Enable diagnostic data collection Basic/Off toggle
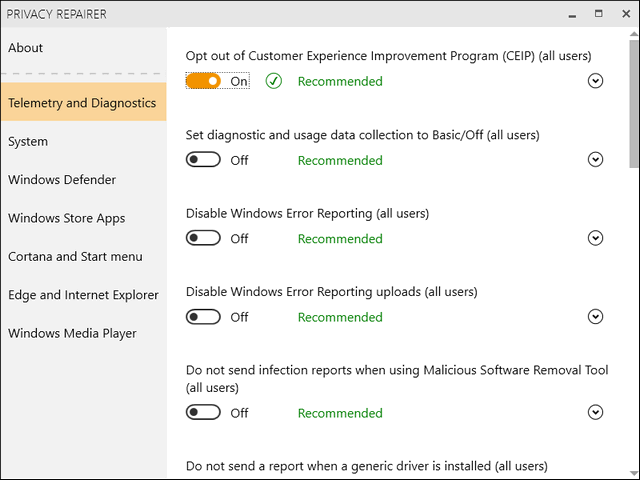 pos(203,160)
